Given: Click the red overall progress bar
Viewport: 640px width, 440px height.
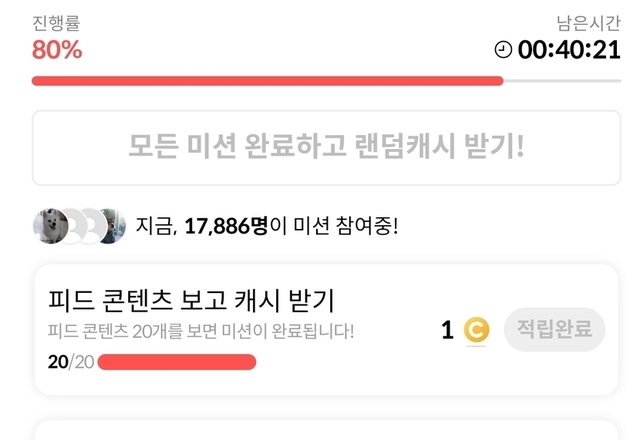Looking at the screenshot, I should (268, 81).
